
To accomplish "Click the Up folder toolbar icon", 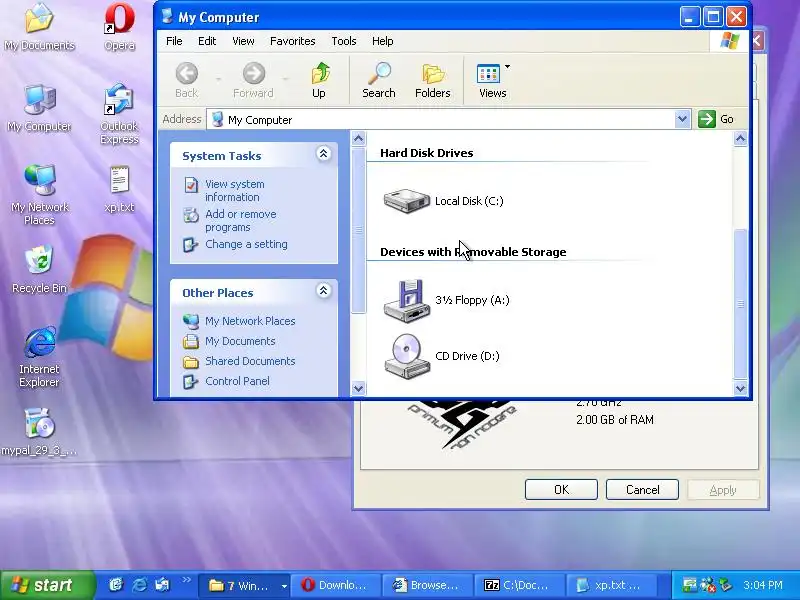I will click(319, 80).
